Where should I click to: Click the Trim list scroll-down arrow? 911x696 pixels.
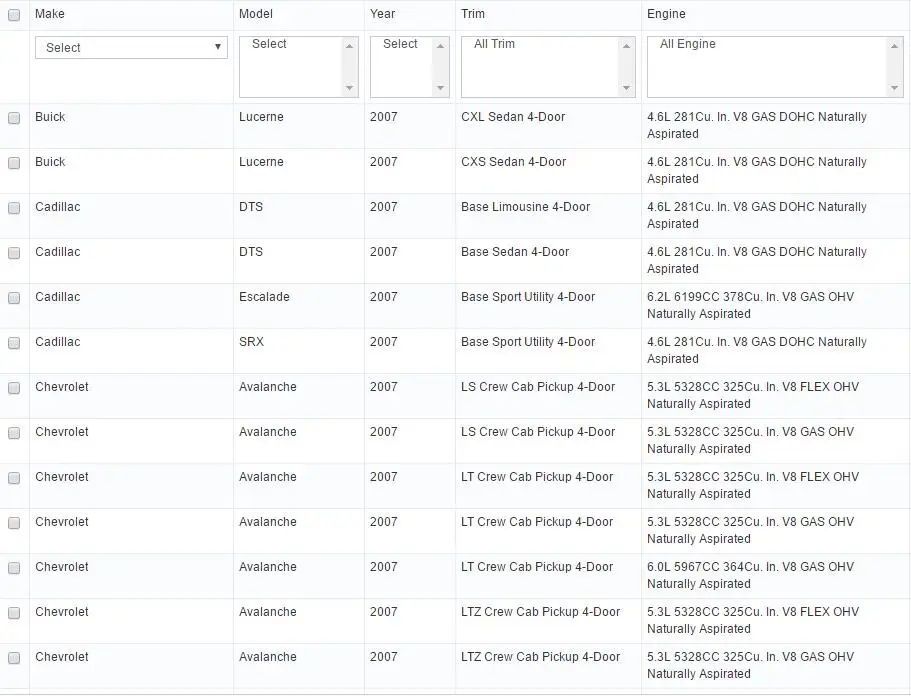pos(626,88)
